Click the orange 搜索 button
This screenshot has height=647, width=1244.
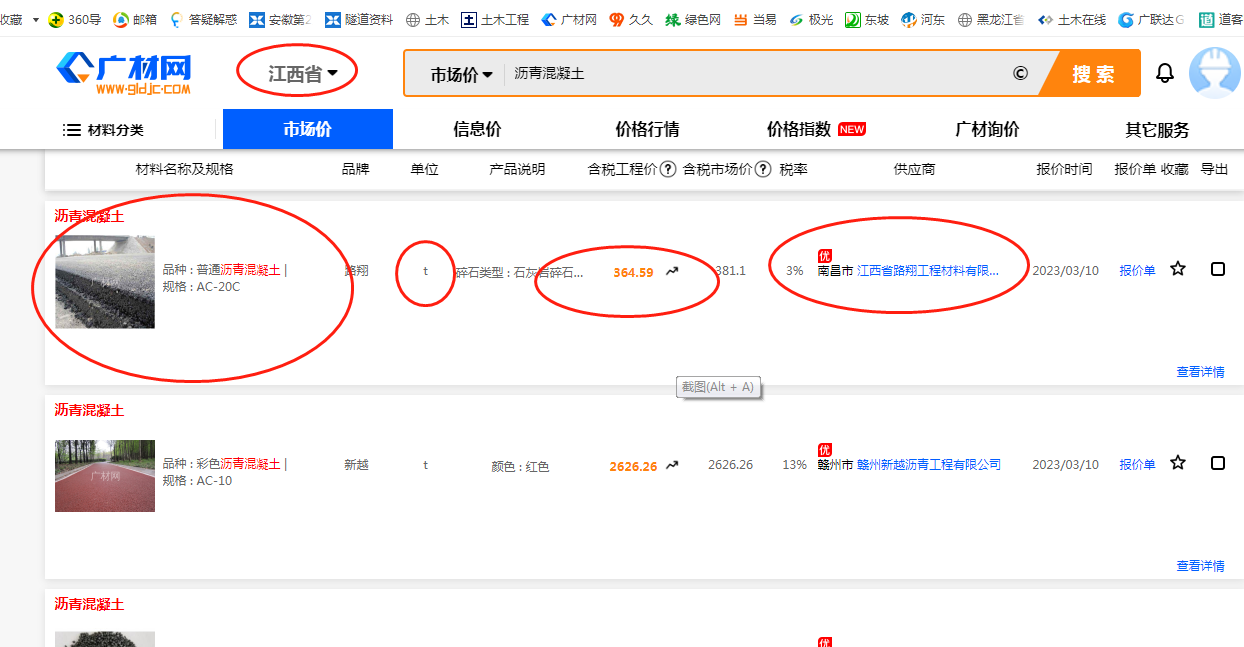click(1093, 74)
